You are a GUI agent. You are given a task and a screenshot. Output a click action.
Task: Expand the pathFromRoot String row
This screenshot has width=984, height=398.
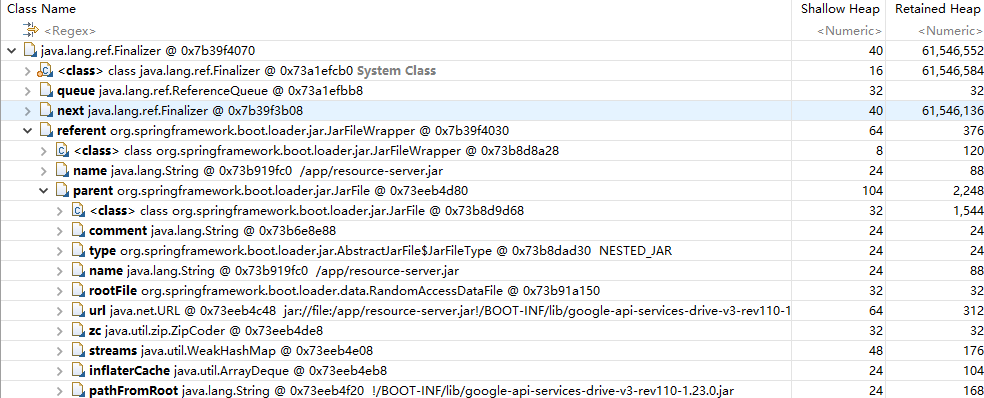coord(60,390)
